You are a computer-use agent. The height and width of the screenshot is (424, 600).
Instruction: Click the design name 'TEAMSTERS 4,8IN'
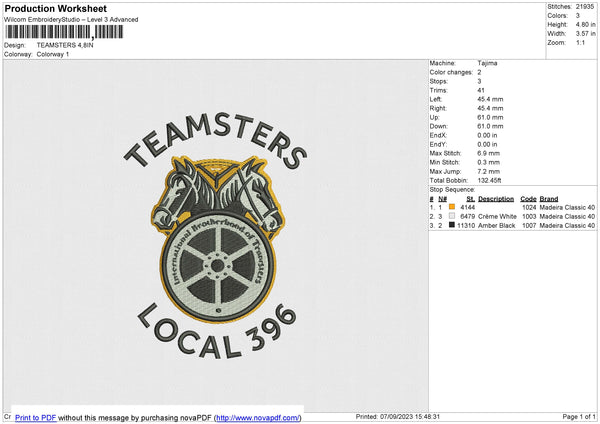65,45
